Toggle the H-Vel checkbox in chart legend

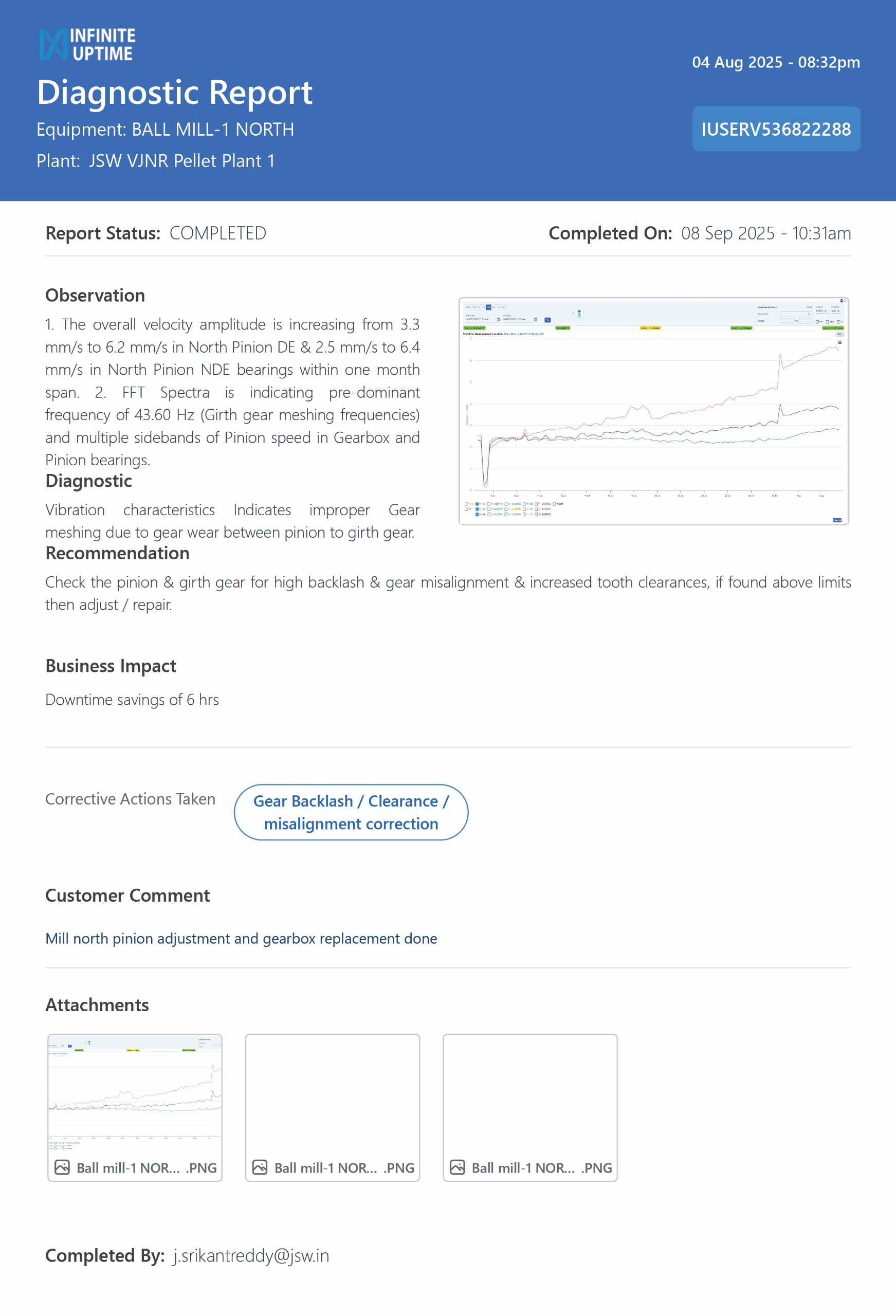point(478,503)
